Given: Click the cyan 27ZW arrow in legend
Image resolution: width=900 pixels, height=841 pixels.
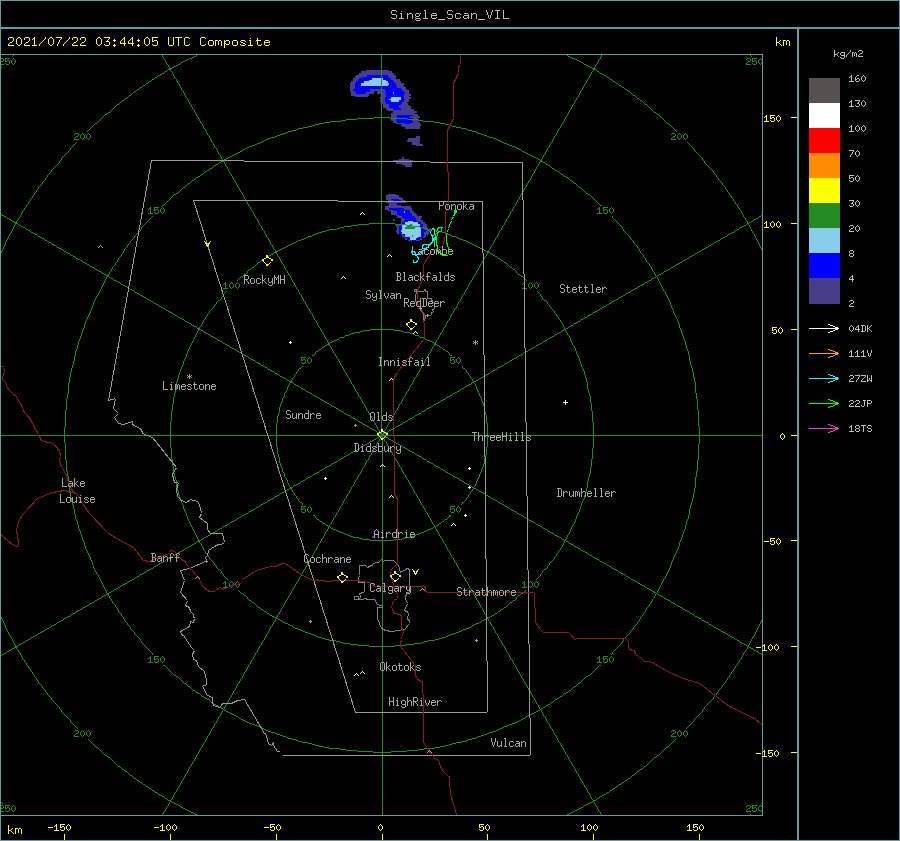Looking at the screenshot, I should 824,378.
